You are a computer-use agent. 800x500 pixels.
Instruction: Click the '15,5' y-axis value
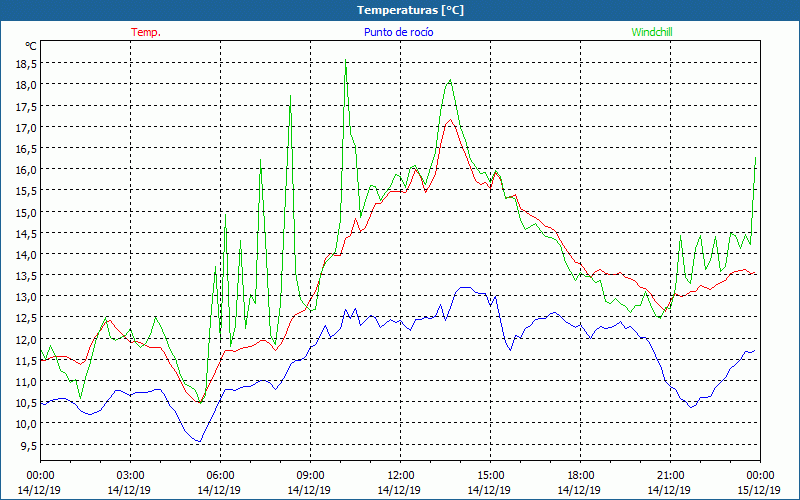27,191
